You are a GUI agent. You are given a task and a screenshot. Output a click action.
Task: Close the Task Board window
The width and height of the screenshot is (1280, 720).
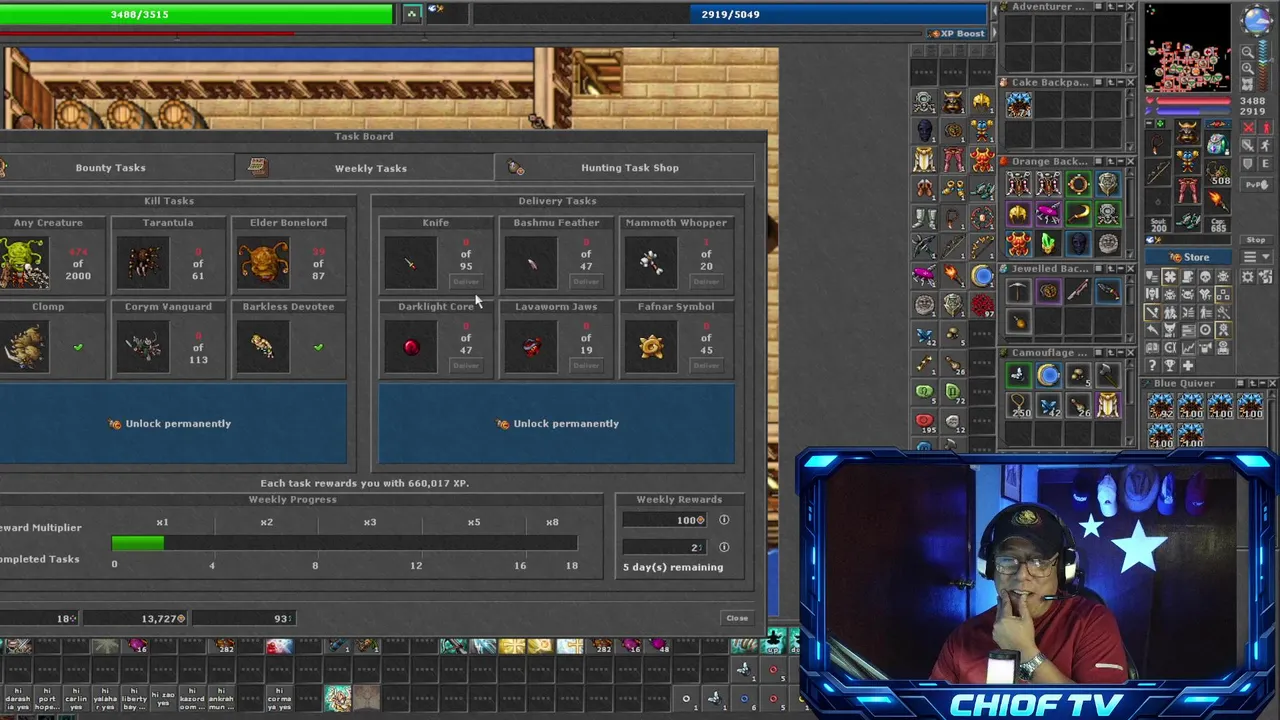pos(737,618)
